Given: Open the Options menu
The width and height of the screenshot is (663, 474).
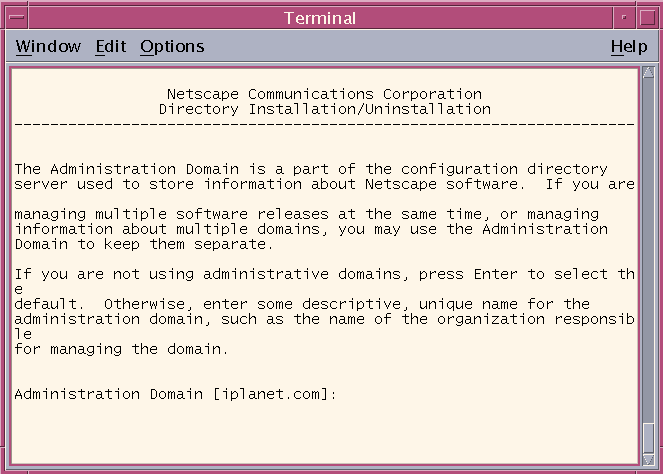Looking at the screenshot, I should coord(172,47).
